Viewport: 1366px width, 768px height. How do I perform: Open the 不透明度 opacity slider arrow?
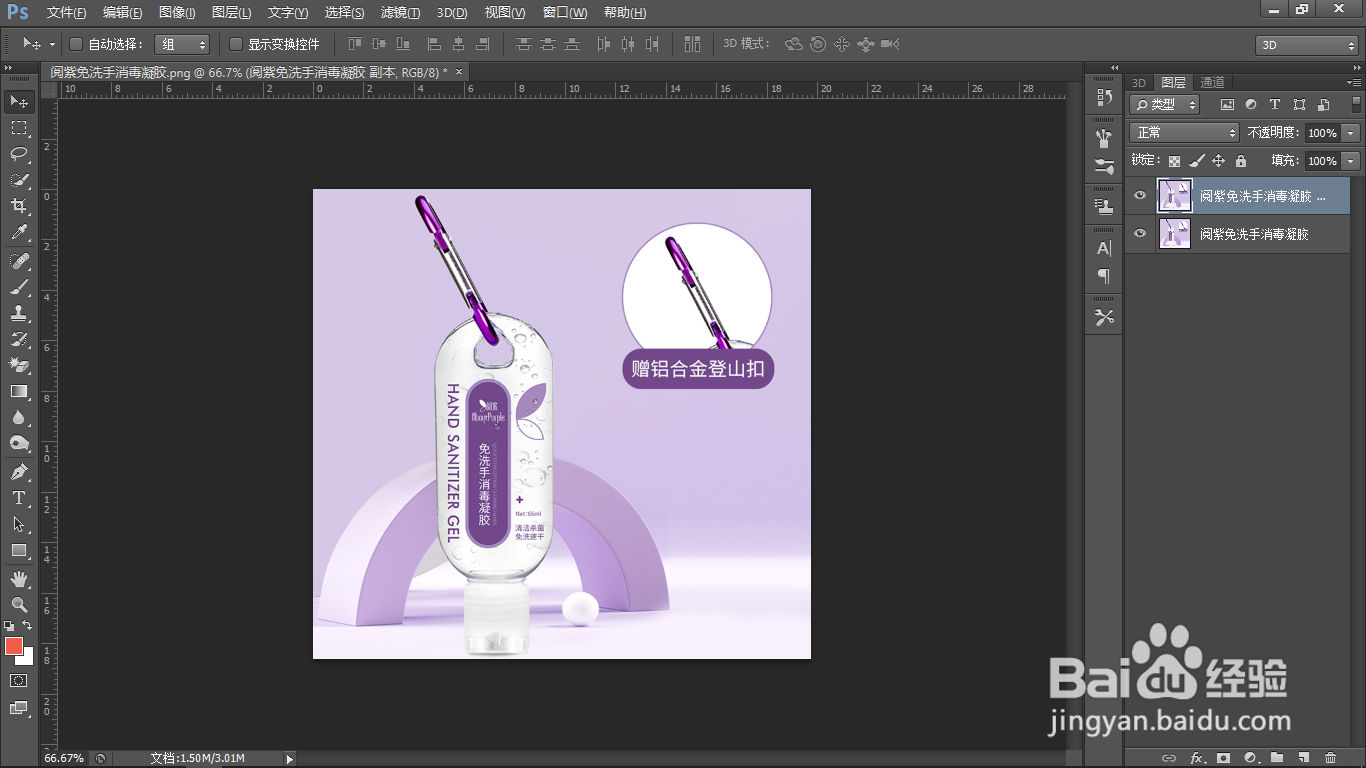click(1351, 133)
